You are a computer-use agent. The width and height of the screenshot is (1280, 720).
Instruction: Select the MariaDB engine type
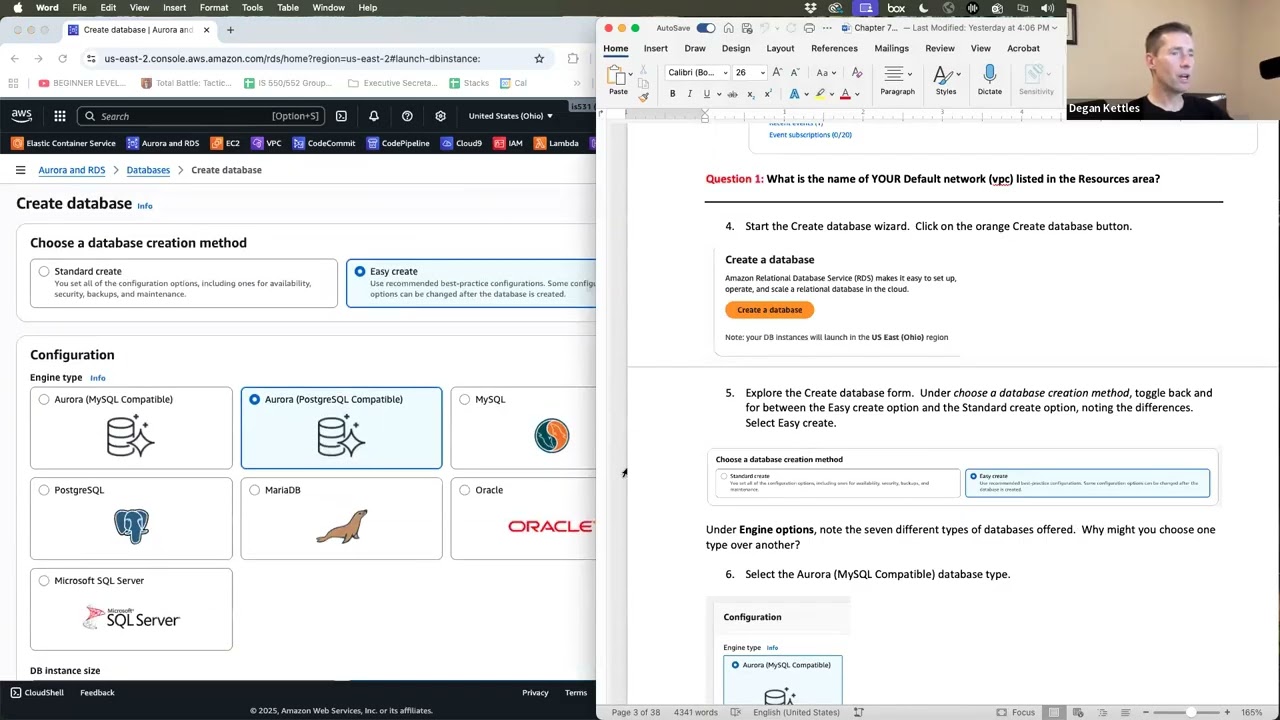point(254,490)
